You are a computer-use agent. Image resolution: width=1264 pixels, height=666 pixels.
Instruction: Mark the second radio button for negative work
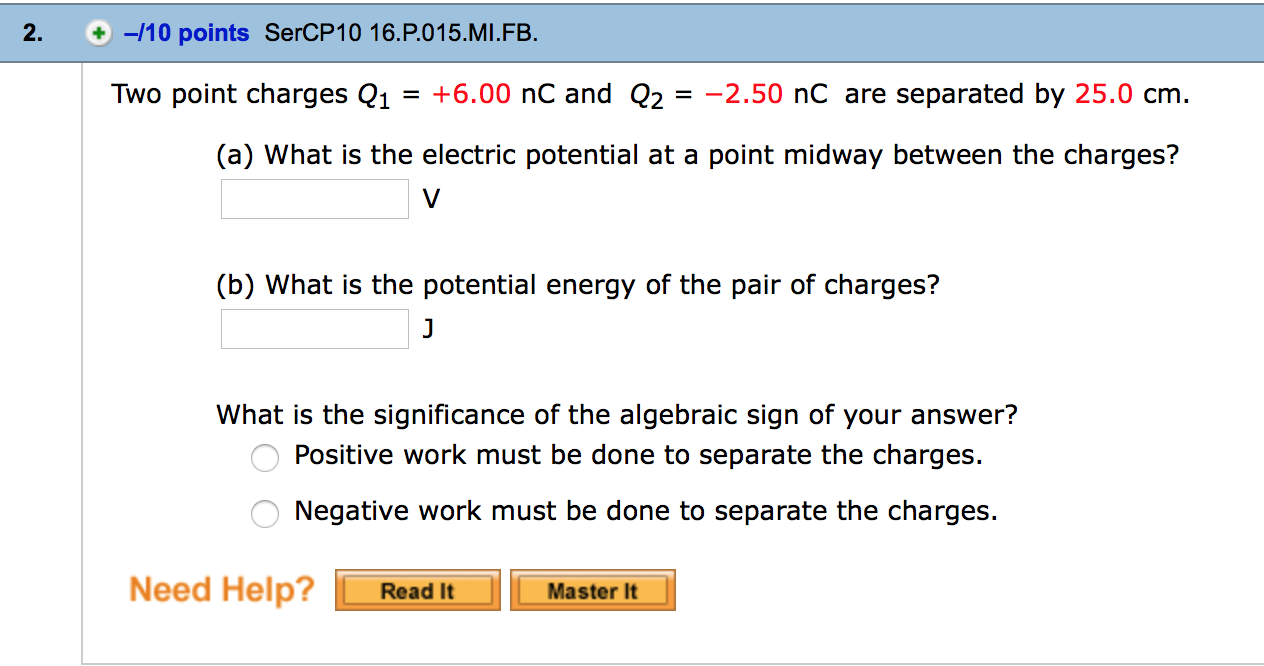pos(264,514)
